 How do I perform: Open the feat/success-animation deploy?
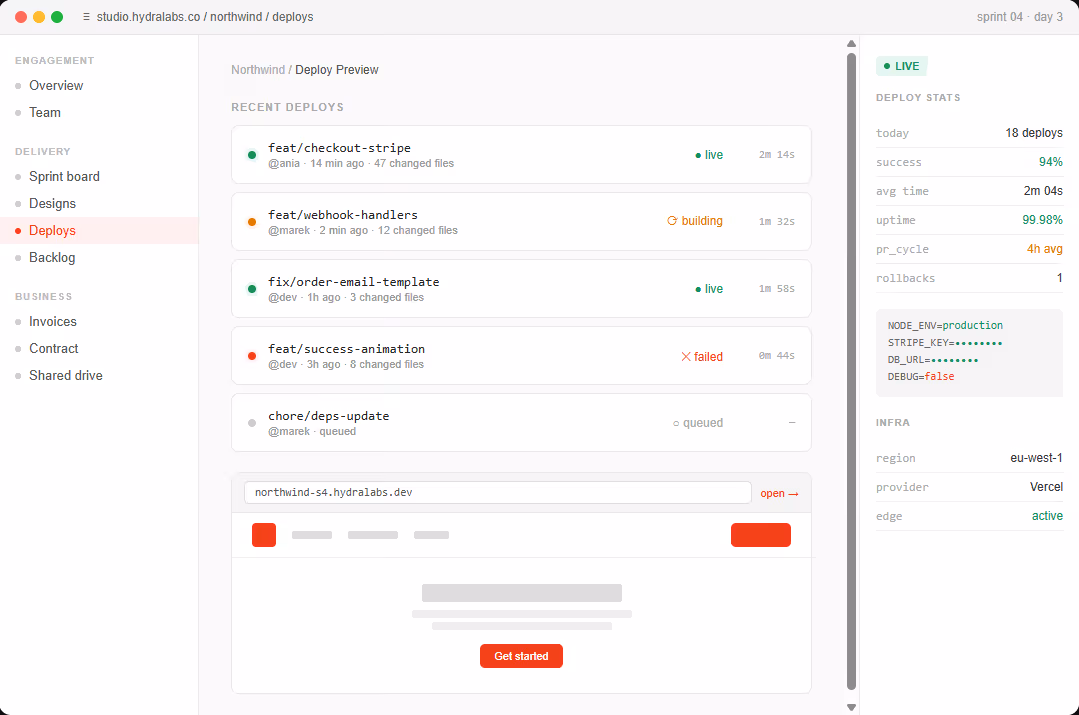coord(521,356)
